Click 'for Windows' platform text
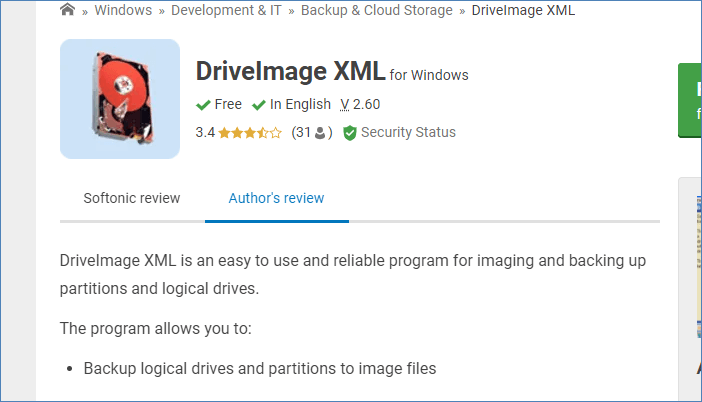The height and width of the screenshot is (402, 702). click(429, 75)
